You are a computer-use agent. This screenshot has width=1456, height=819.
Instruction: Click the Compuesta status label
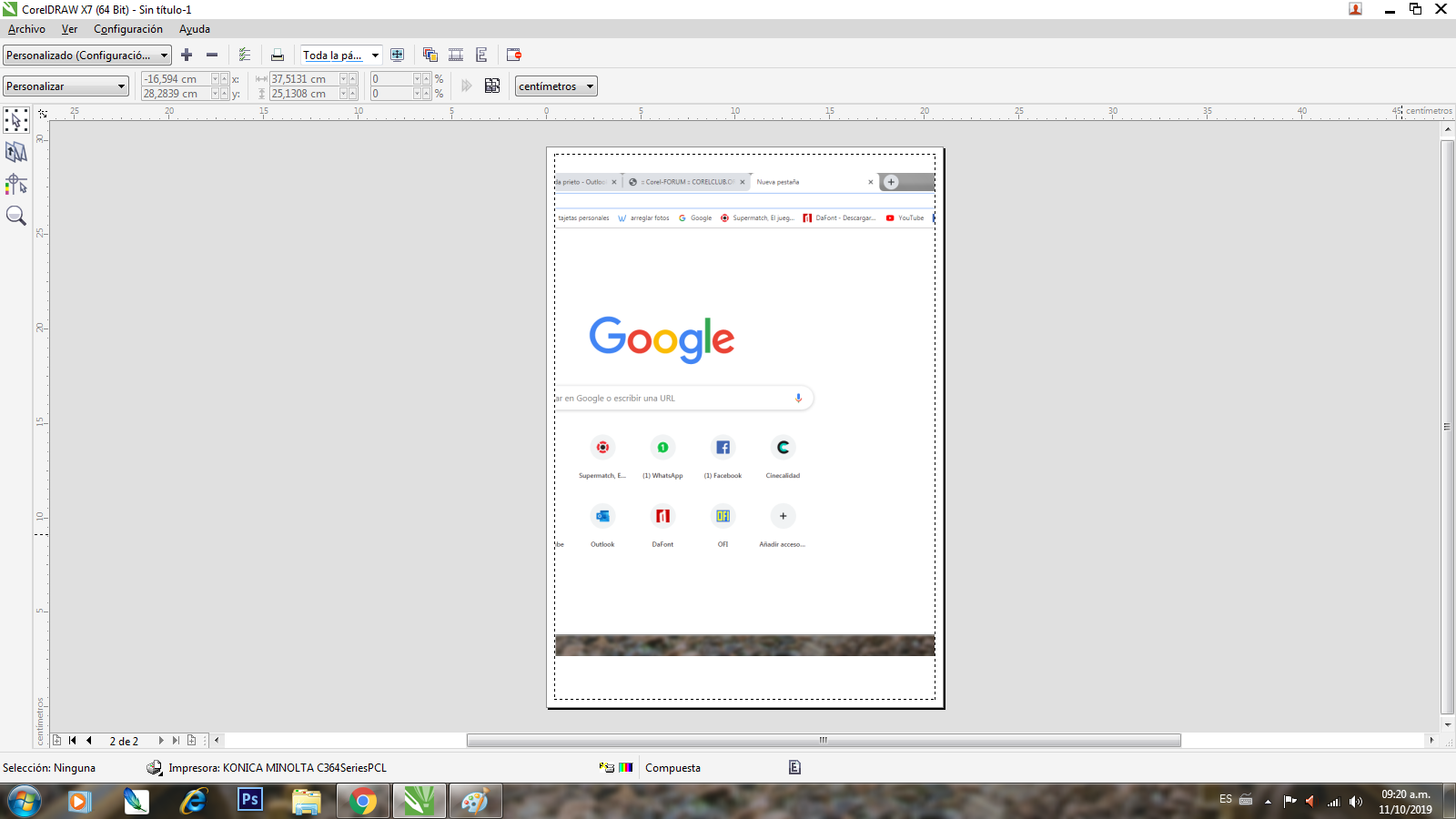(x=672, y=767)
